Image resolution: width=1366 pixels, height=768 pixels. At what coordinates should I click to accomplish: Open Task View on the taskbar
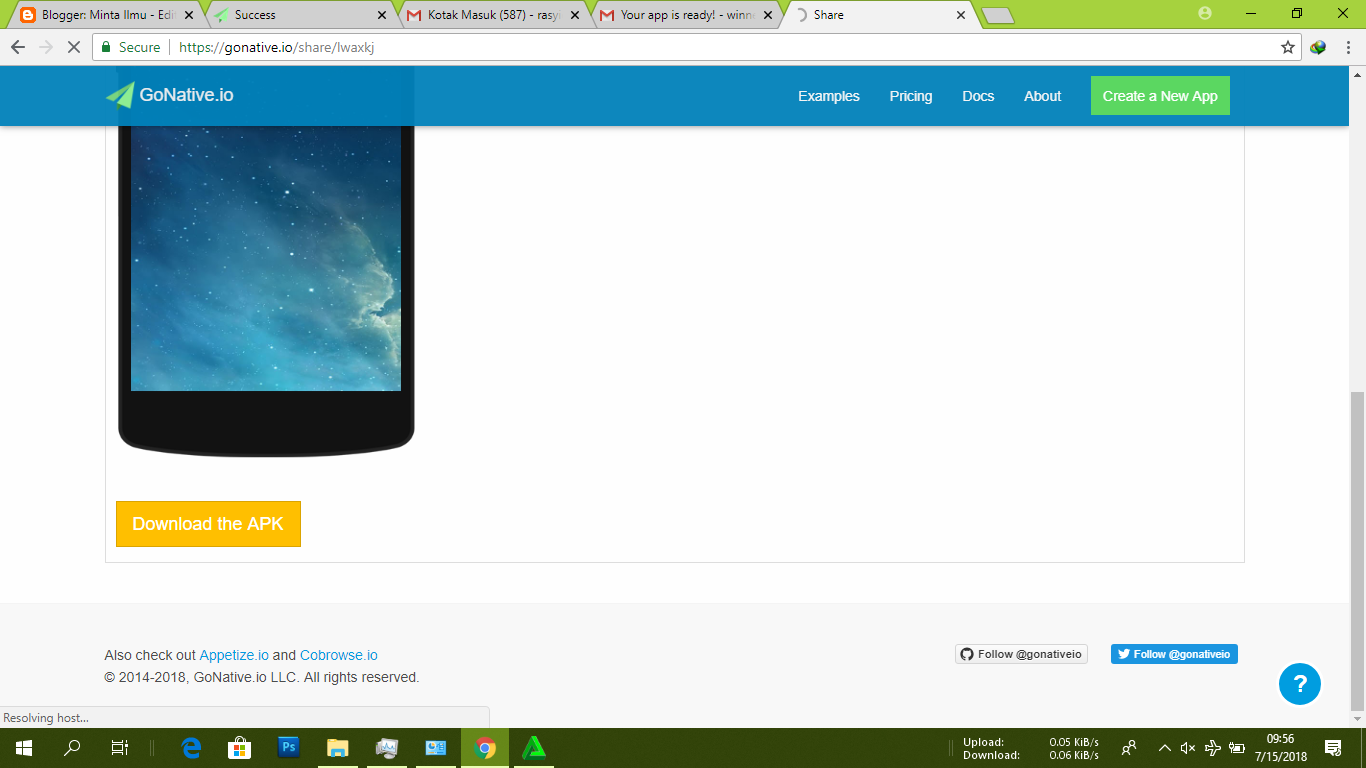(119, 748)
